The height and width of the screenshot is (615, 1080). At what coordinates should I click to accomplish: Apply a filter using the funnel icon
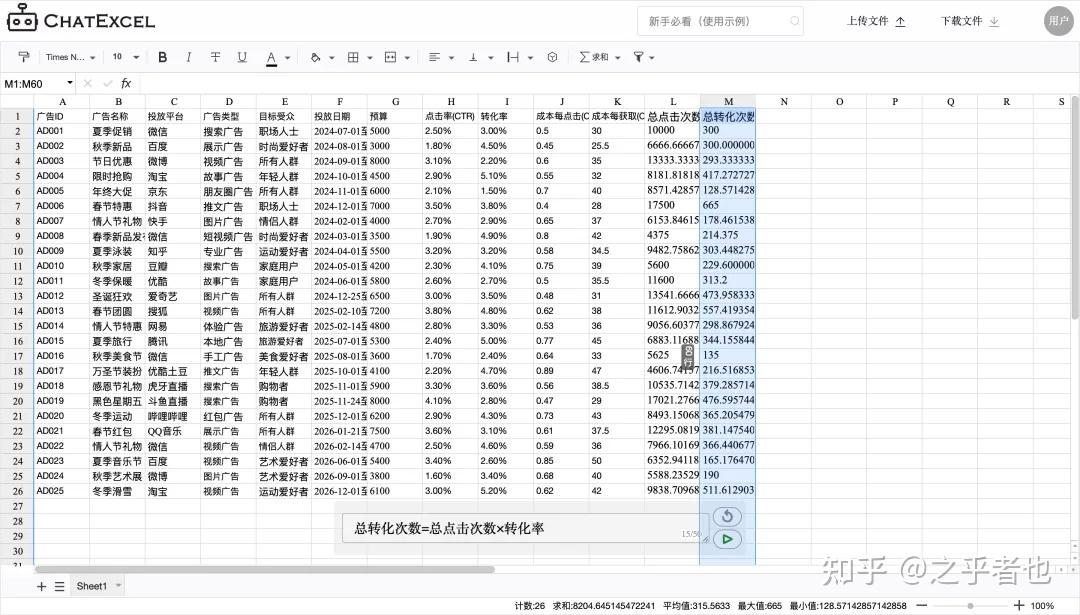(637, 57)
